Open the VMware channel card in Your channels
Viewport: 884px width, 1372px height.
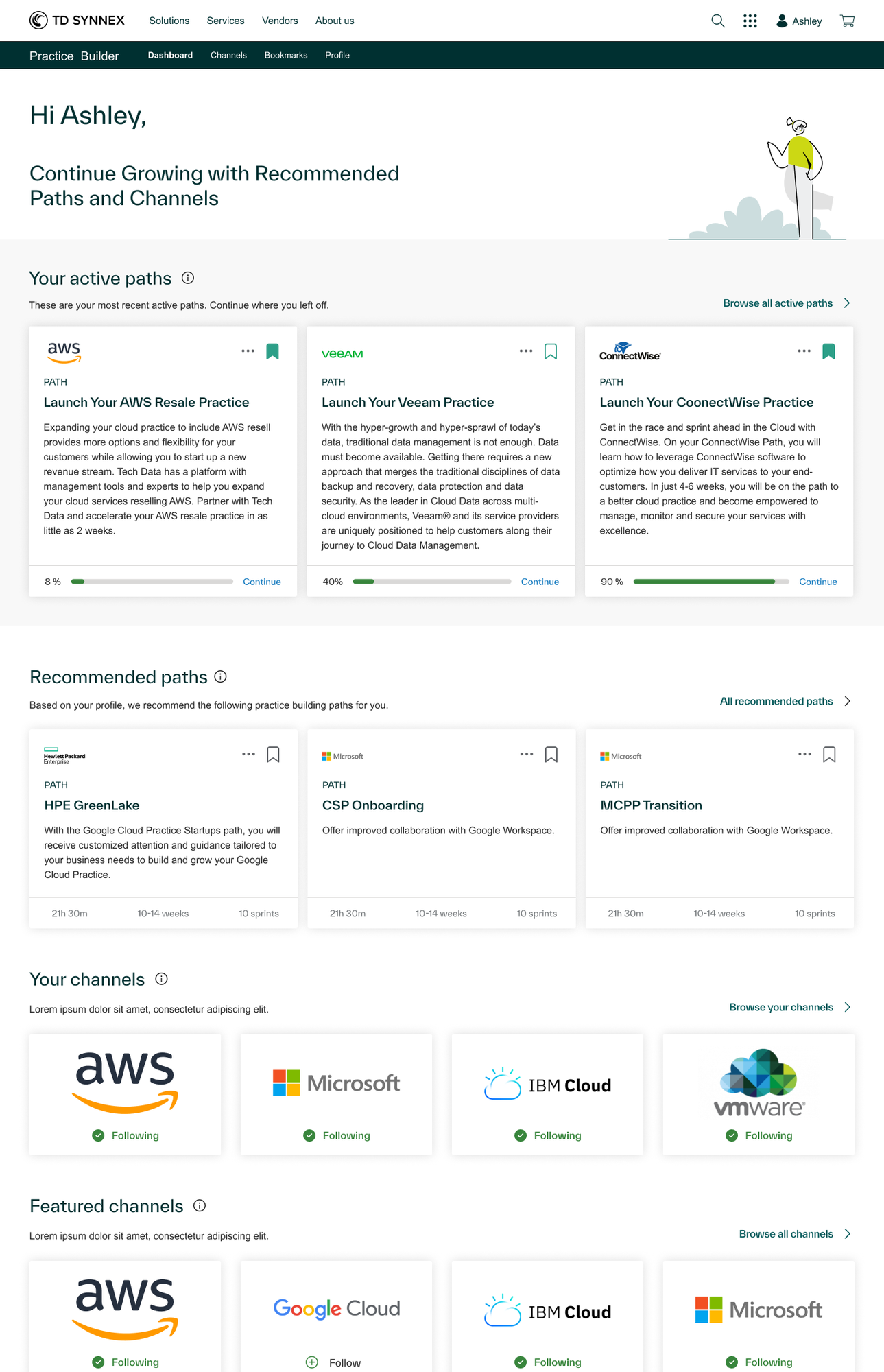point(758,1094)
